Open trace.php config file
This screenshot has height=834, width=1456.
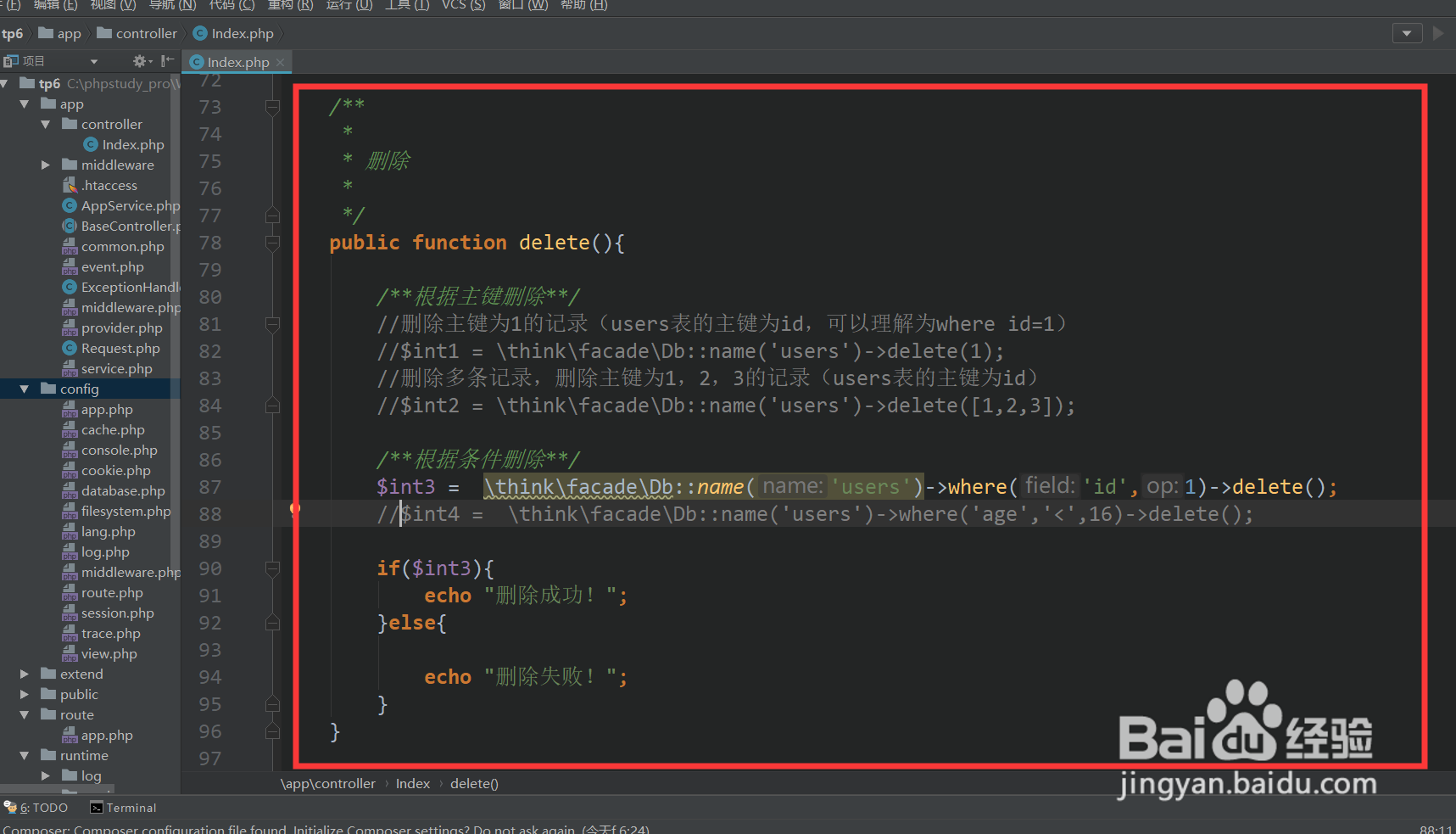102,633
